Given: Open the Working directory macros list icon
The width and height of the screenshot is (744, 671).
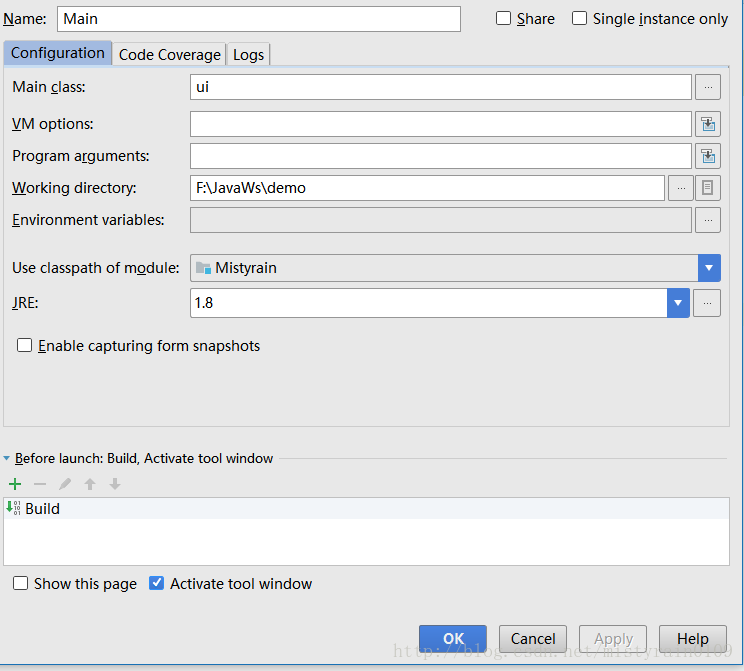Looking at the screenshot, I should coord(707,188).
